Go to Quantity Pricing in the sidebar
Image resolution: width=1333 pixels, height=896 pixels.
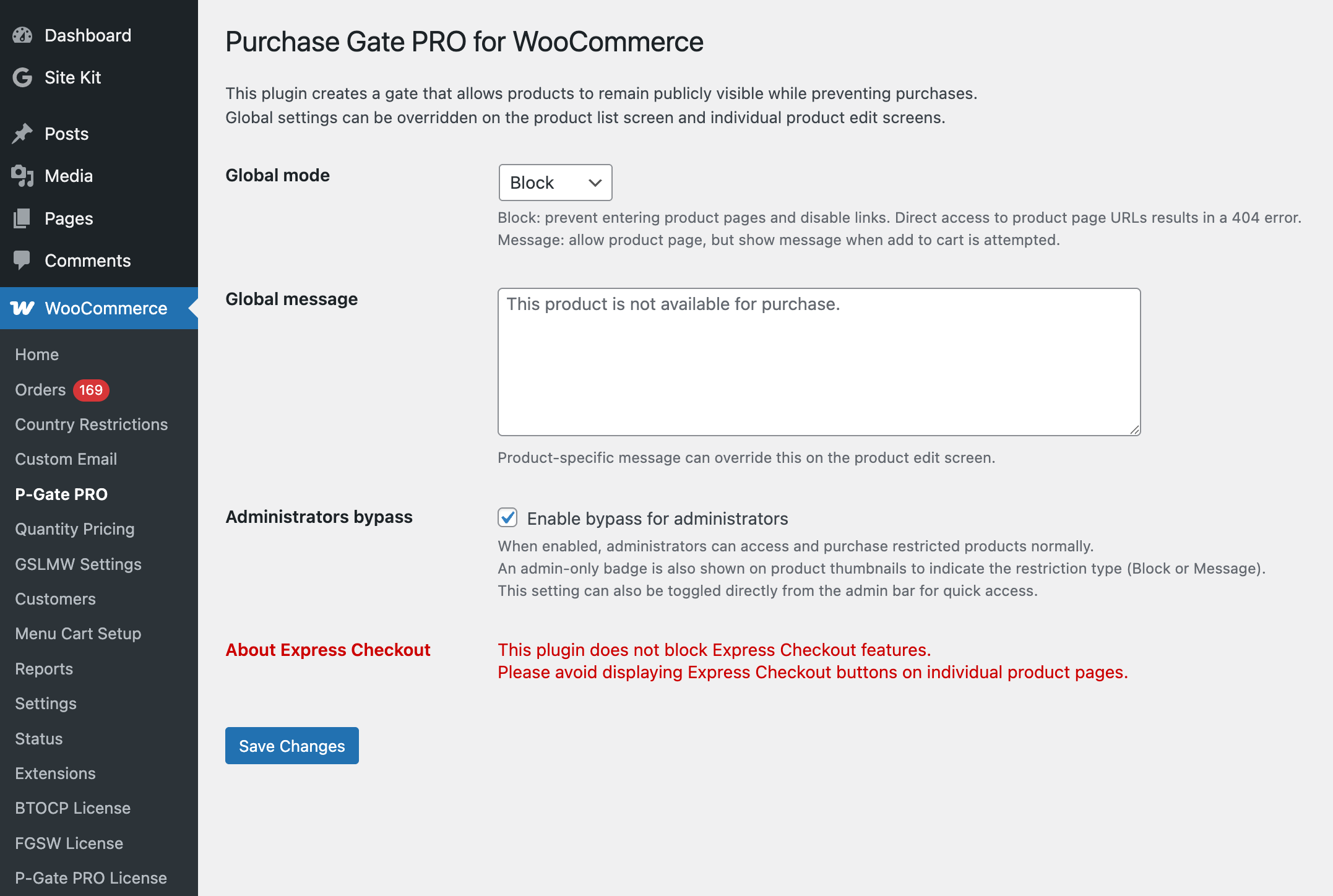(x=75, y=529)
